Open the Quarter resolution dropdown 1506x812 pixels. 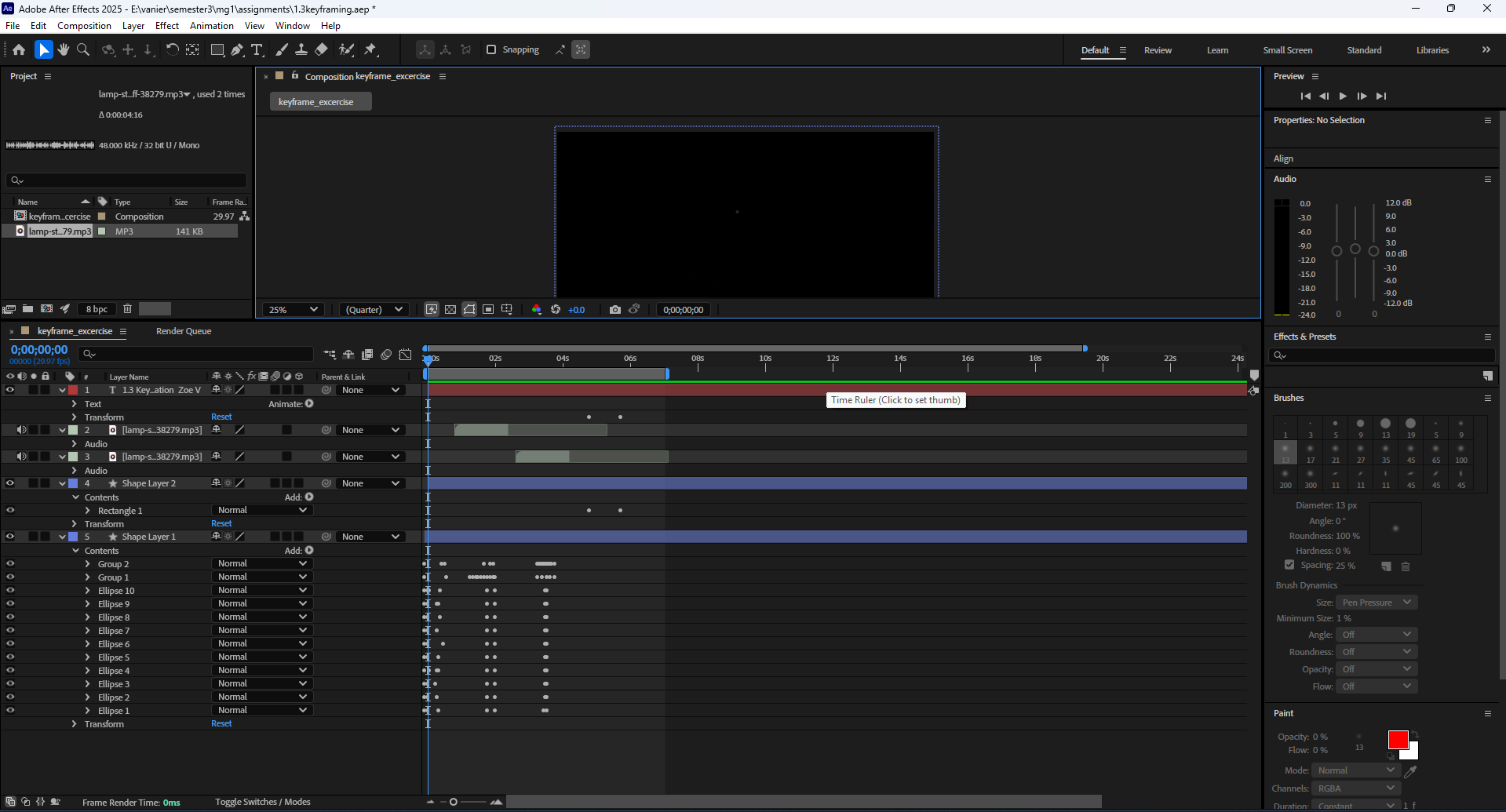click(374, 310)
